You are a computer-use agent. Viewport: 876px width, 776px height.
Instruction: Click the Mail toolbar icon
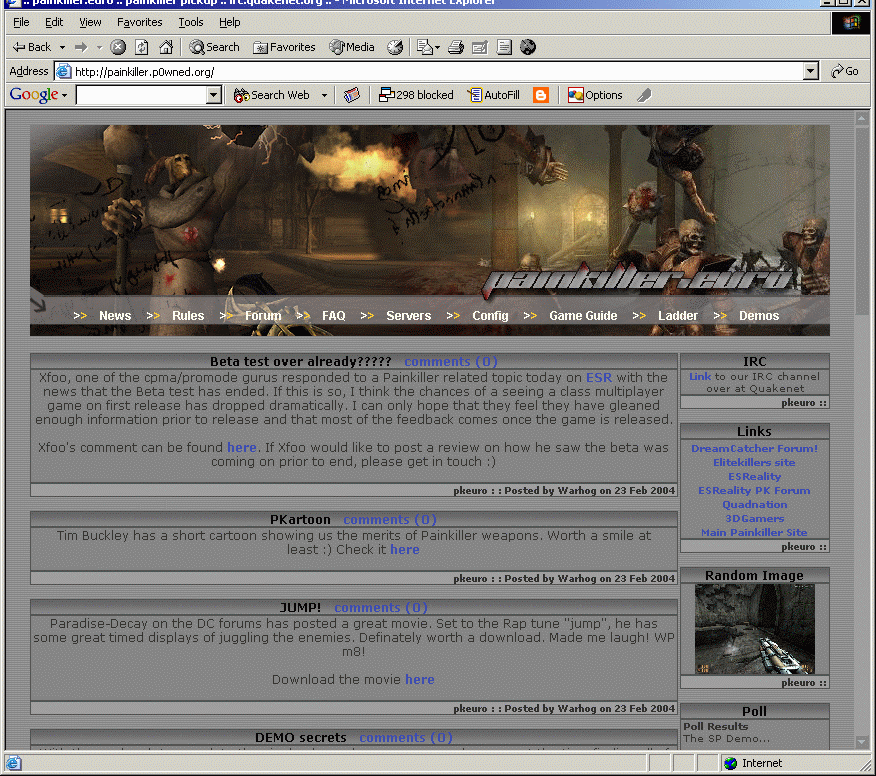click(x=425, y=47)
